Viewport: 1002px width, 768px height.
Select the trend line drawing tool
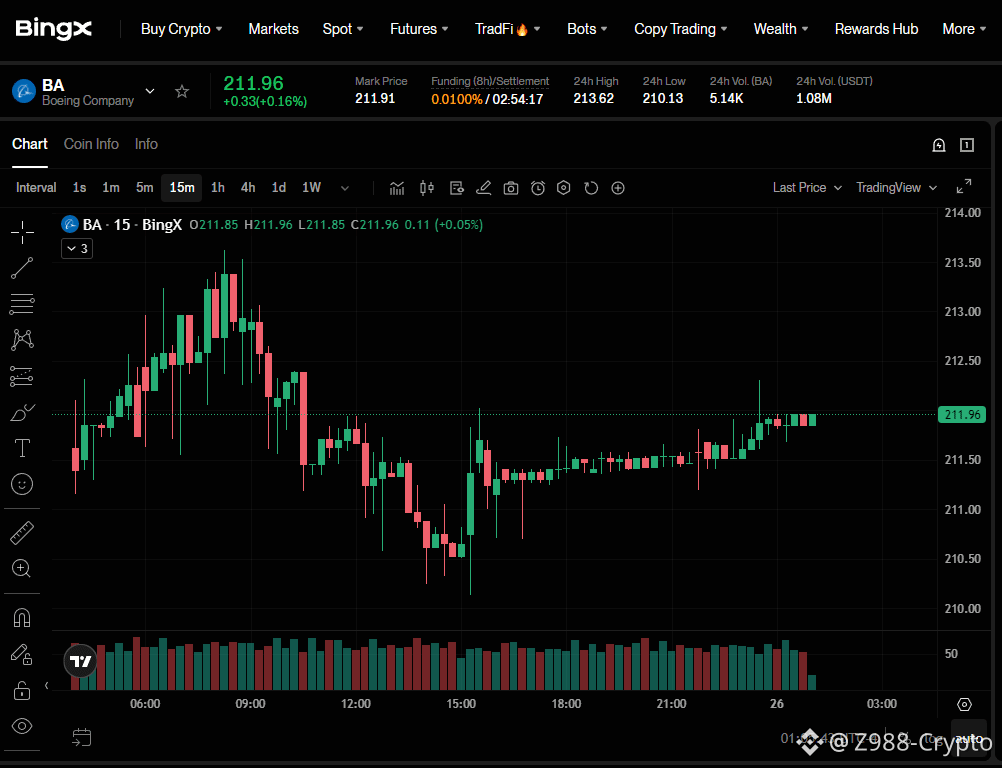pyautogui.click(x=22, y=268)
